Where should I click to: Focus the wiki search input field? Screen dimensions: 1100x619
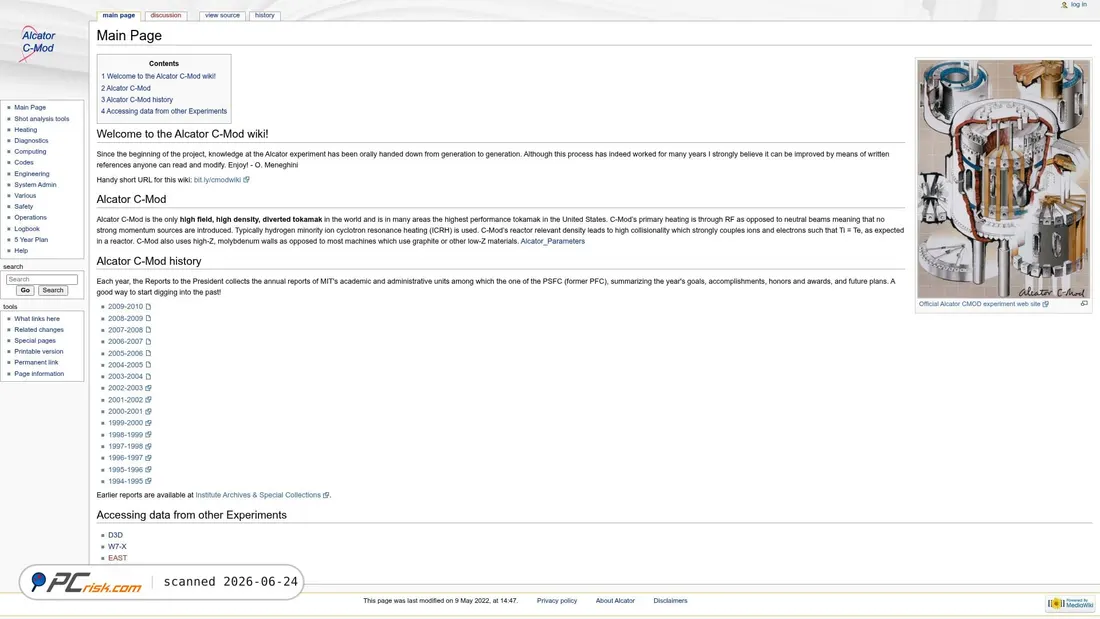tap(41, 279)
